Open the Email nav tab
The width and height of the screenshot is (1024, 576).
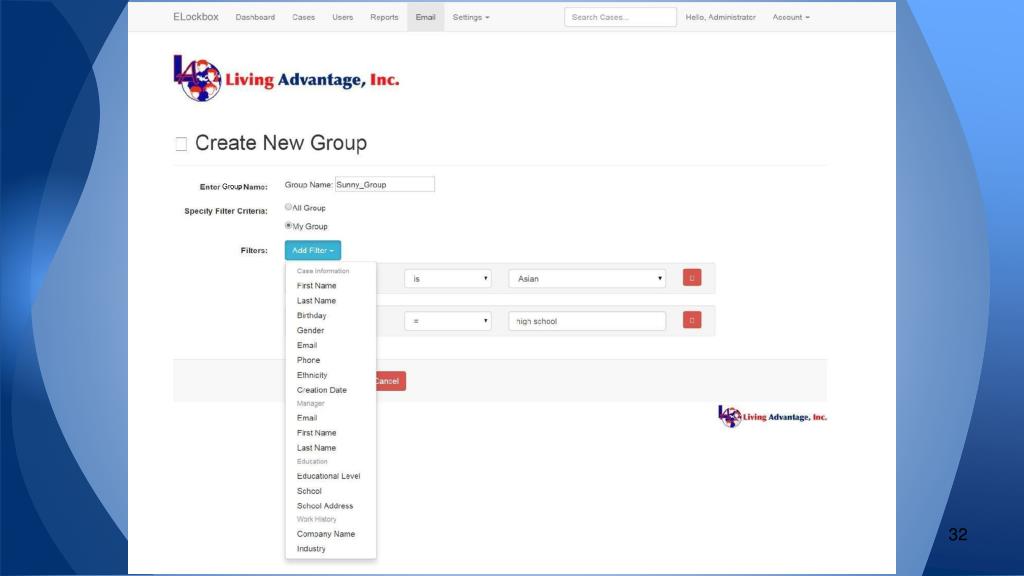[x=425, y=17]
